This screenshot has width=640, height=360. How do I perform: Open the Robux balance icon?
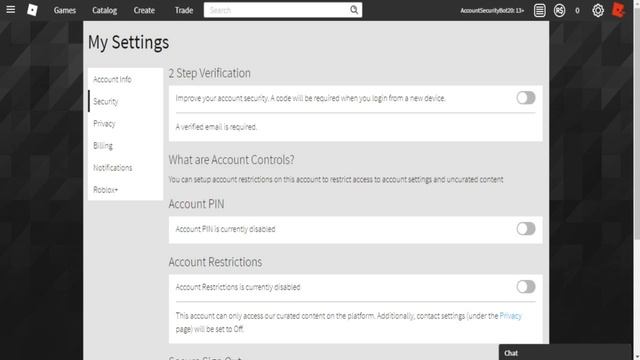(x=559, y=10)
